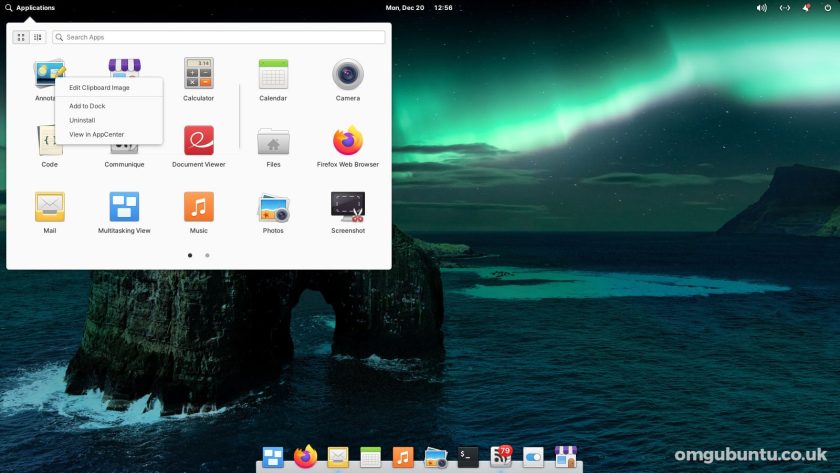The image size is (840, 473).
Task: Focus the Search Apps field
Action: 219,37
